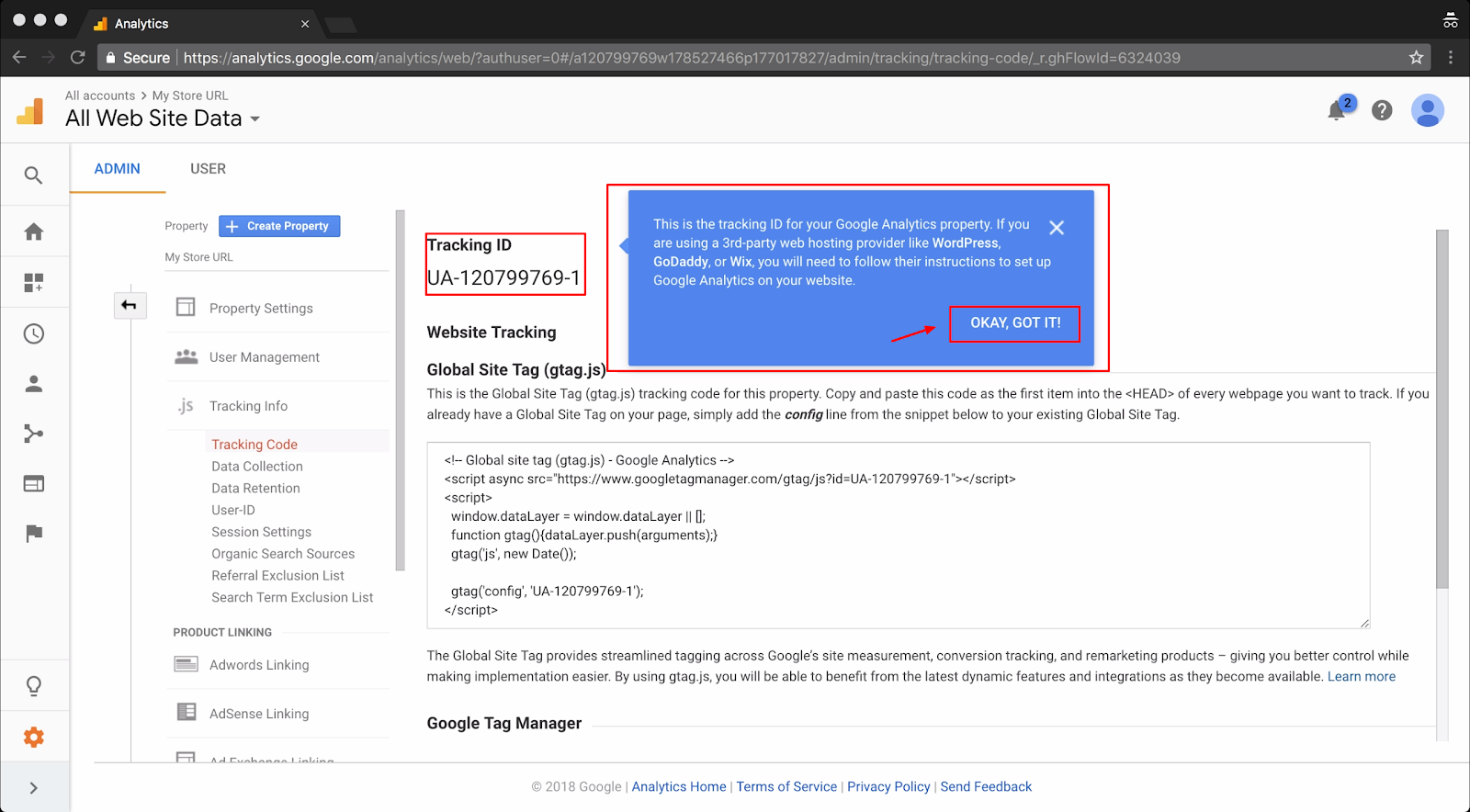Open Chrome three-dot menu
Viewport: 1470px width, 812px height.
[x=1451, y=58]
